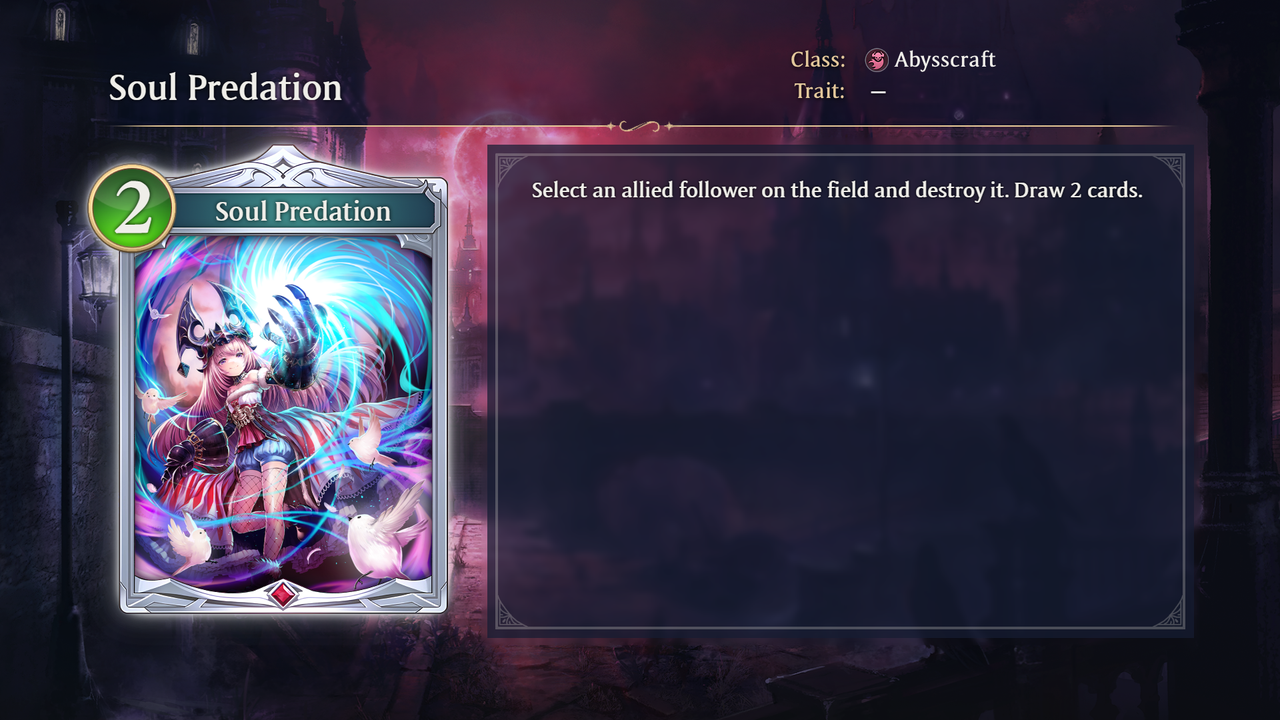The width and height of the screenshot is (1280, 720).
Task: Click the Class label
Action: (x=818, y=60)
